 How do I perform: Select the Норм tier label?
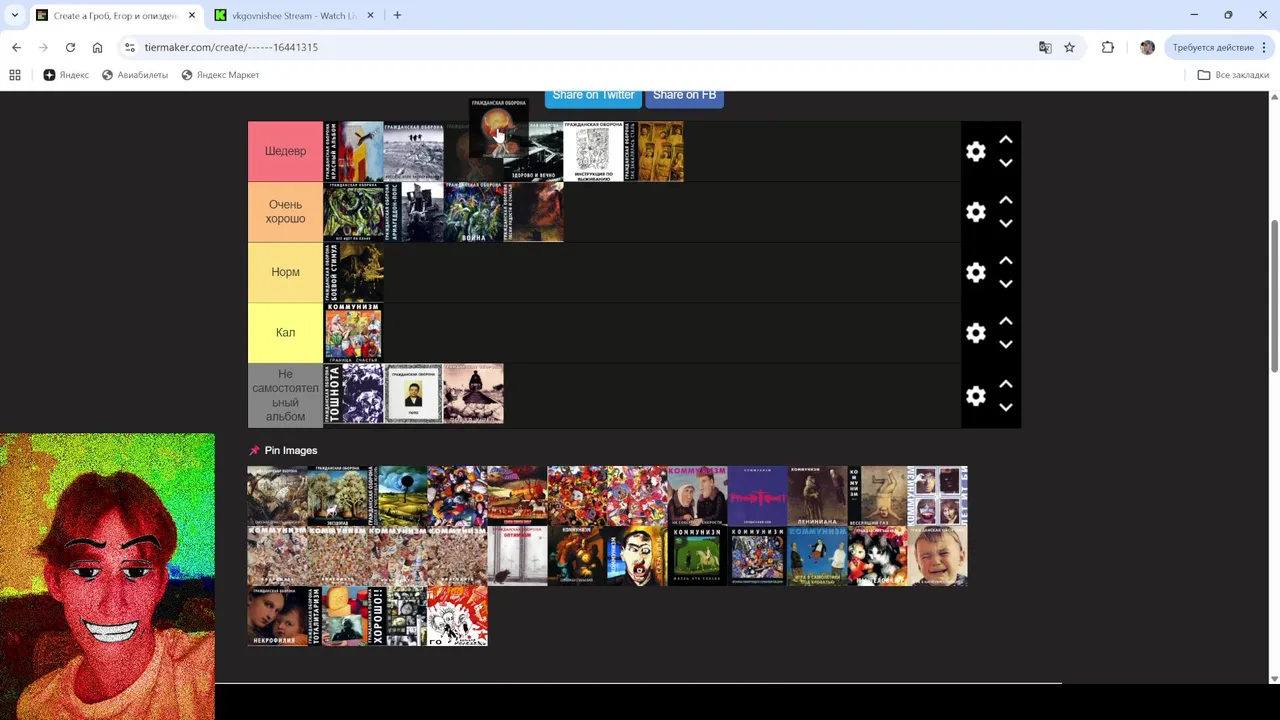(x=285, y=272)
